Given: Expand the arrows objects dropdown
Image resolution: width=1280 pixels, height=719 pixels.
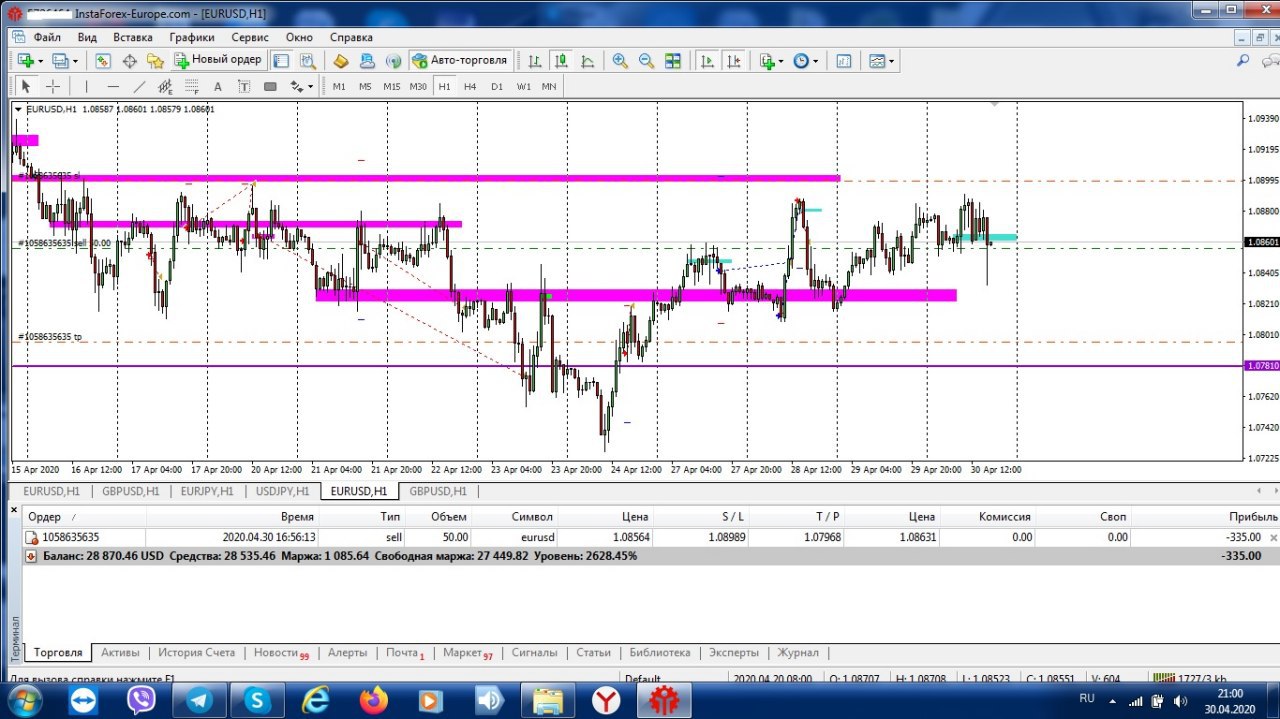Looking at the screenshot, I should coord(302,87).
